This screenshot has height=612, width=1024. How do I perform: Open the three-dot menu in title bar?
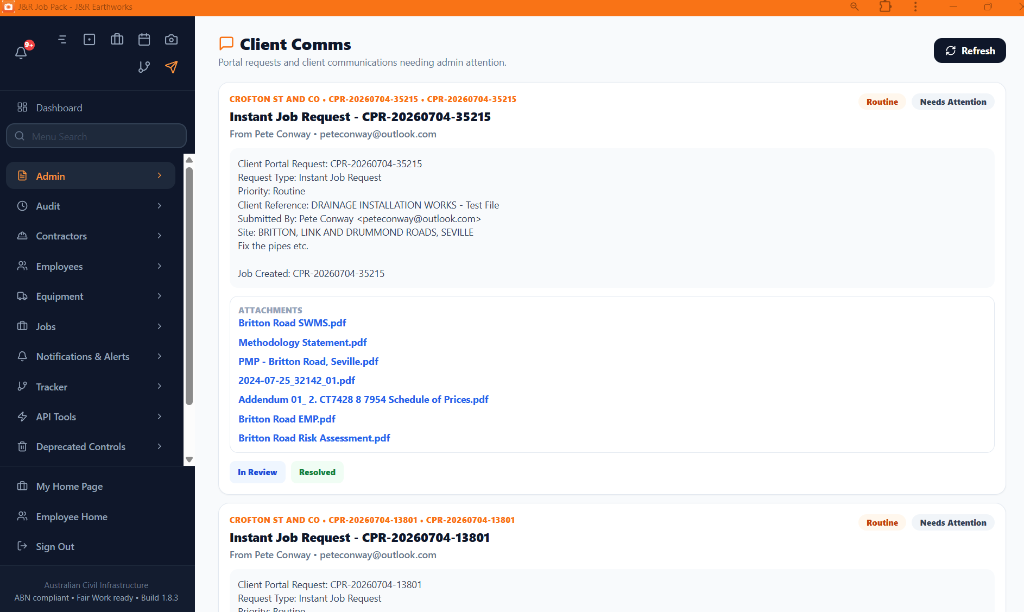915,7
